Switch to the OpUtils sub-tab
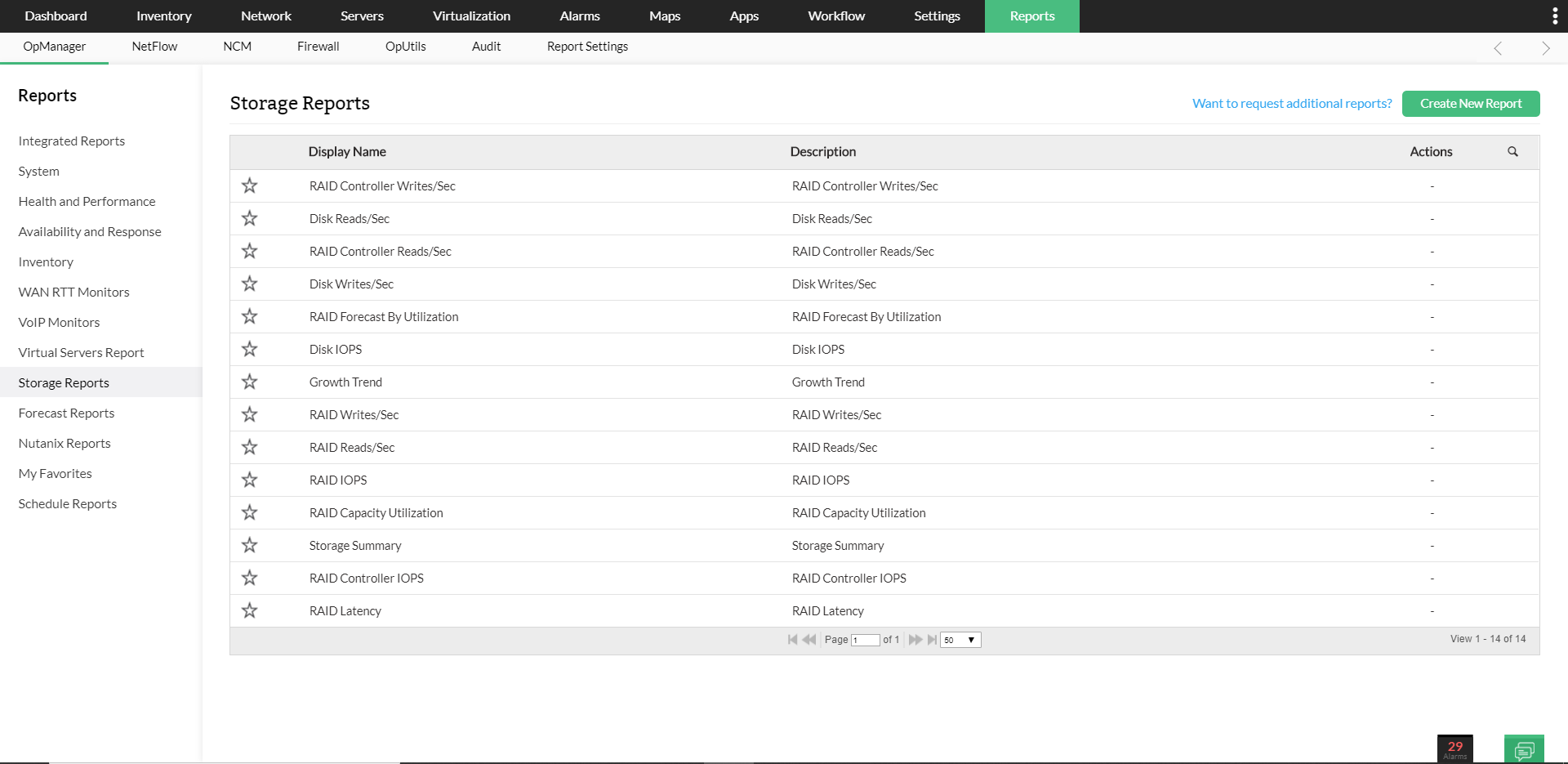The height and width of the screenshot is (764, 1568). (x=405, y=47)
